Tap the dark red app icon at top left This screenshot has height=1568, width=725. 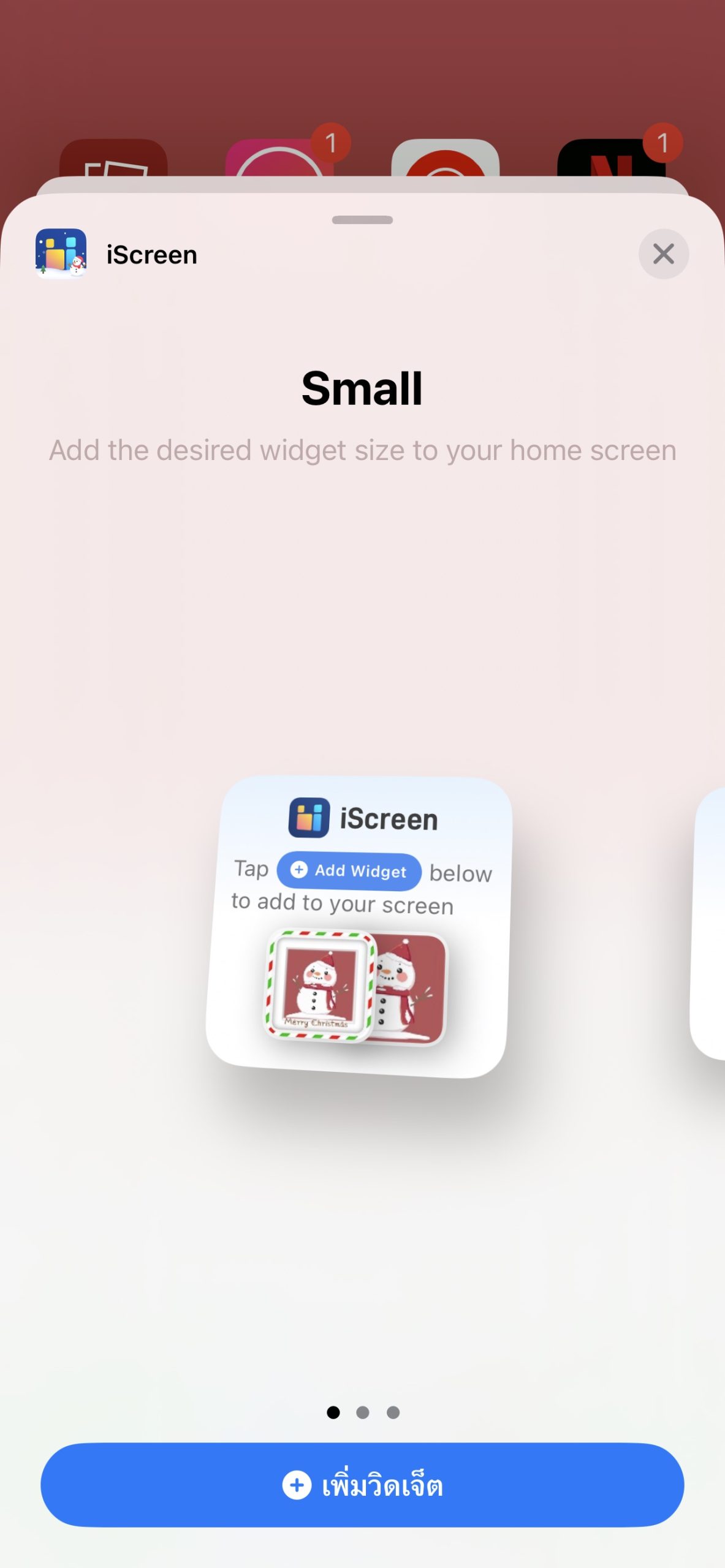click(113, 158)
